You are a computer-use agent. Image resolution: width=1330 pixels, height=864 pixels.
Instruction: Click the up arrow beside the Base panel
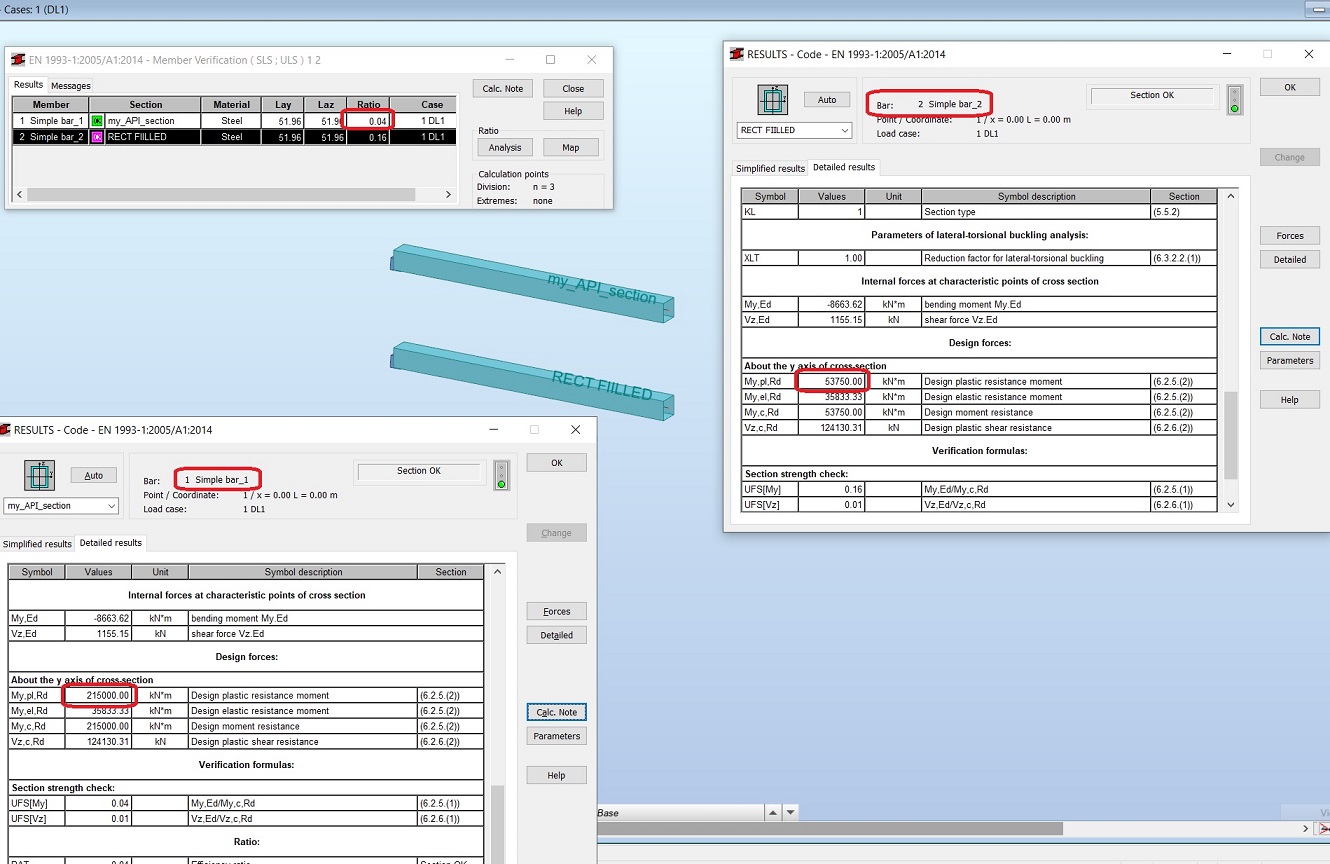point(773,813)
